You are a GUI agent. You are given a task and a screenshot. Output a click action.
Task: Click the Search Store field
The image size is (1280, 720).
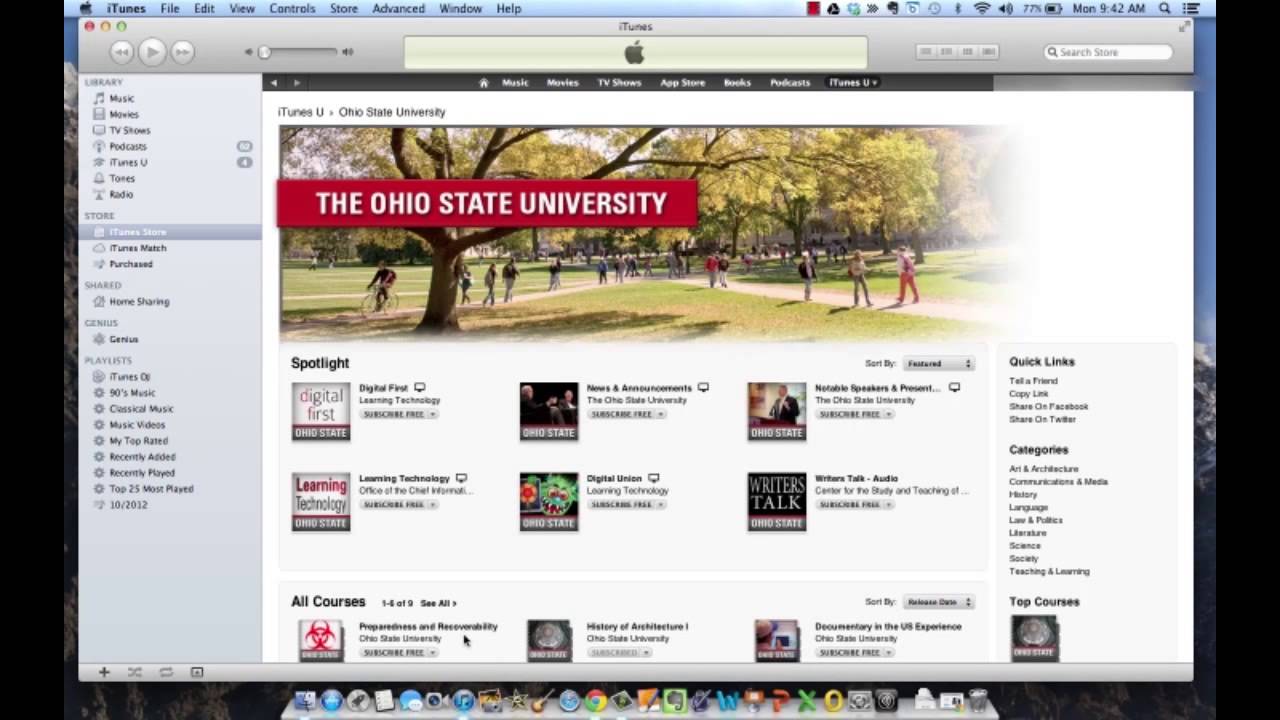[1108, 52]
